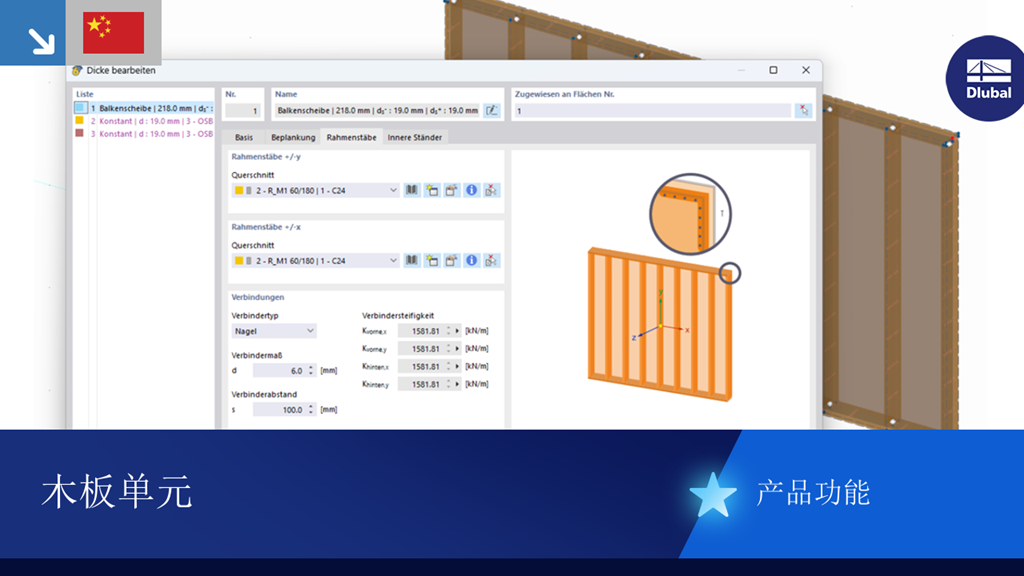
Task: Click the edit name icon beside Name field
Action: tap(491, 111)
